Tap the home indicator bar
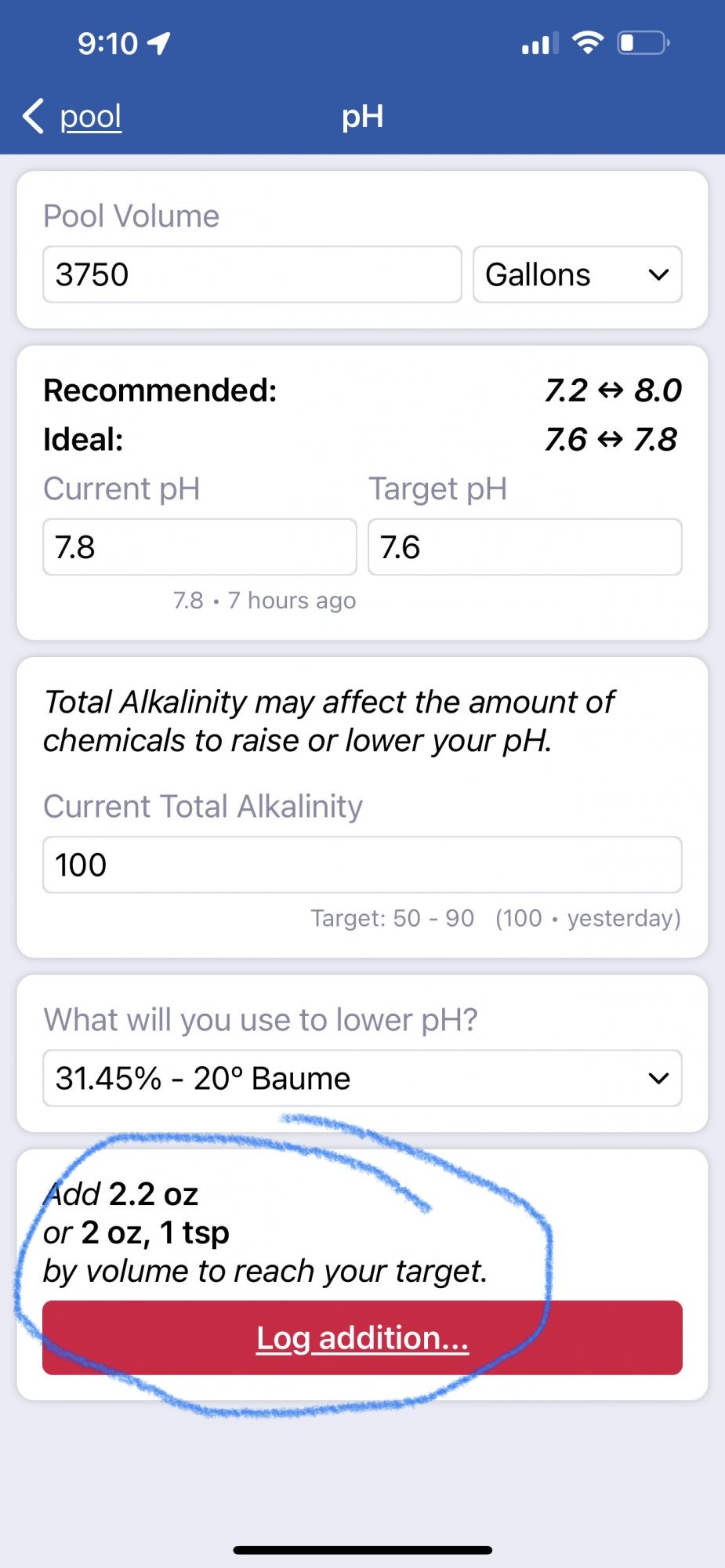Viewport: 725px width, 1568px height. tap(362, 1550)
